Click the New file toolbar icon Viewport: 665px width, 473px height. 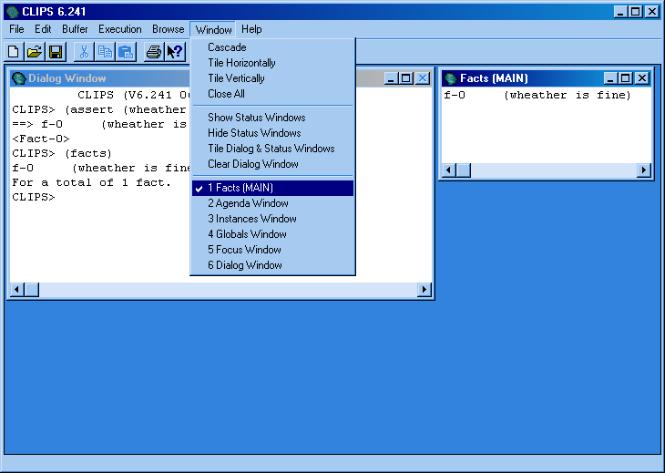(x=14, y=52)
